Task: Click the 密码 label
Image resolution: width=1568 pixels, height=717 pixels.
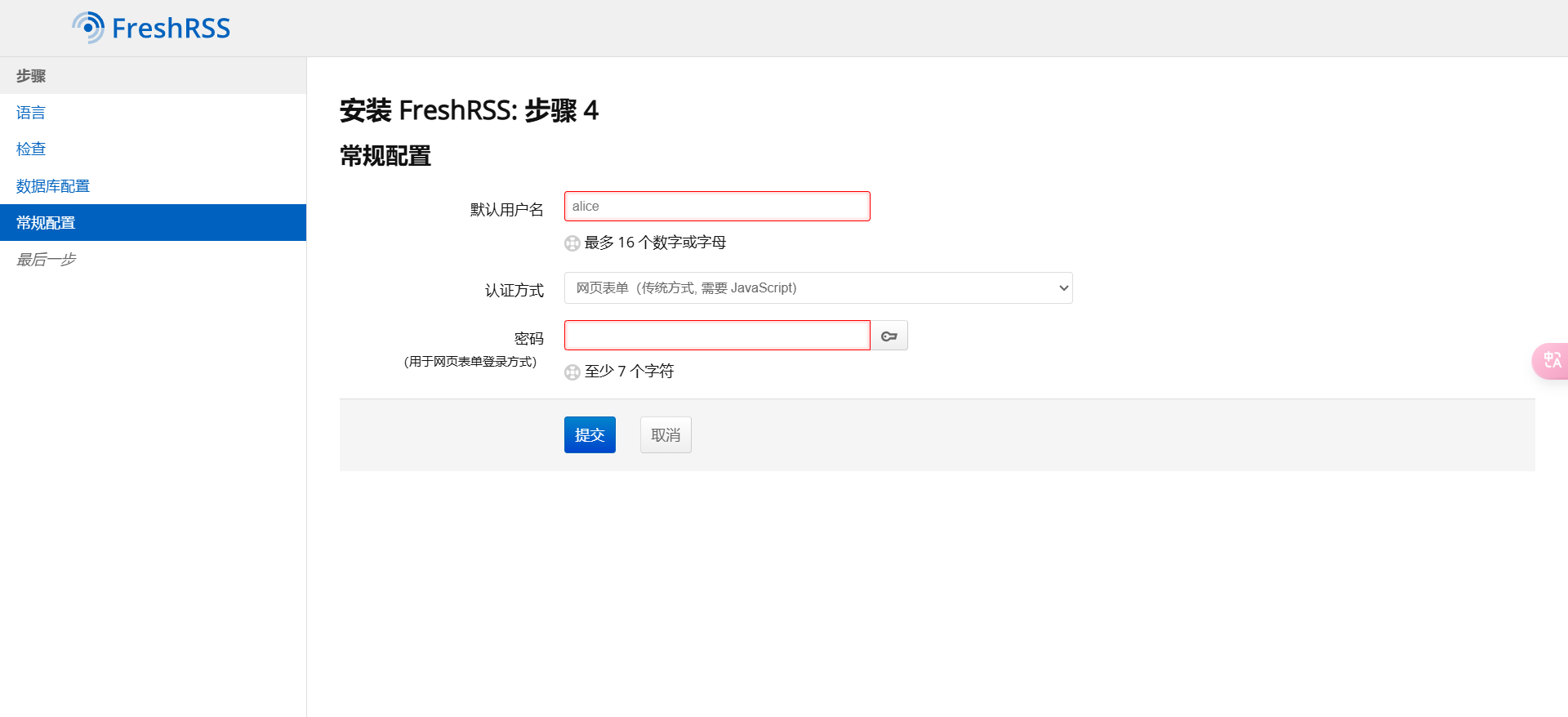Action: pos(529,338)
